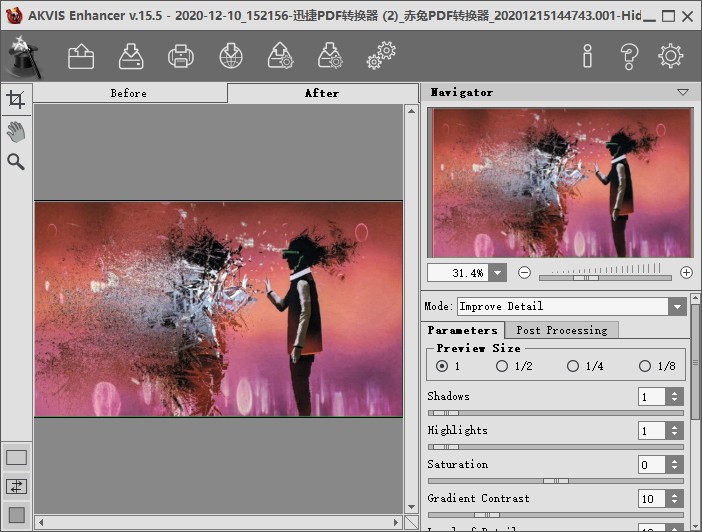Zoom in with the plus icon
The image size is (702, 532).
click(x=686, y=272)
